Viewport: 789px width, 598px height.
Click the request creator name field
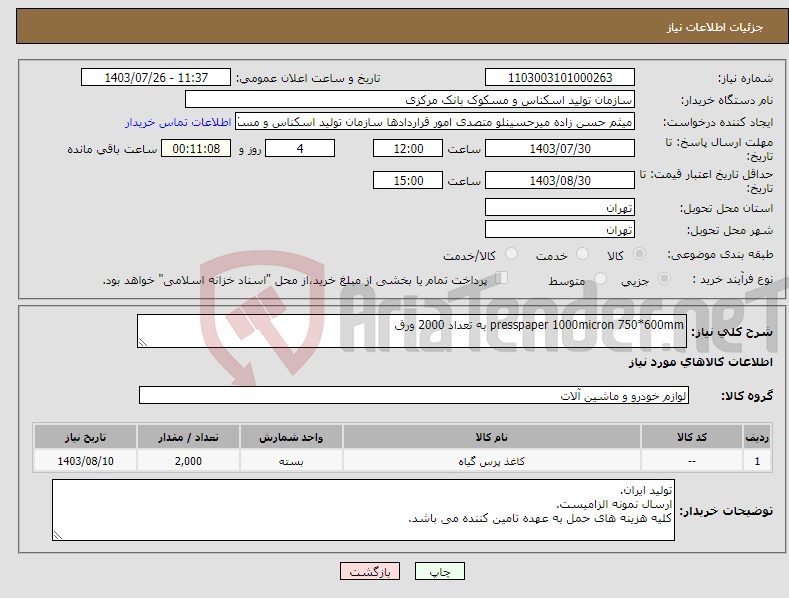[435, 122]
